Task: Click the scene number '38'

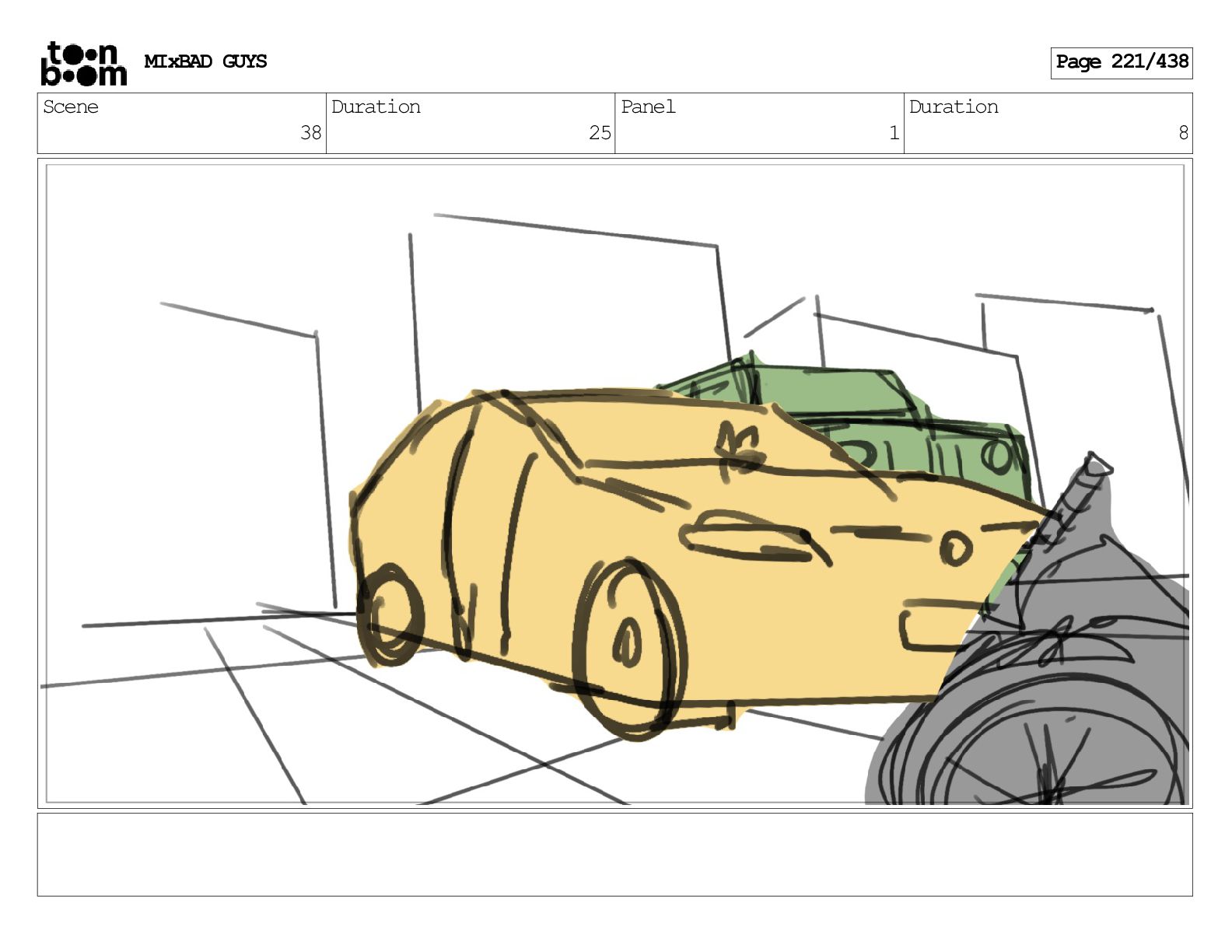Action: coord(310,133)
